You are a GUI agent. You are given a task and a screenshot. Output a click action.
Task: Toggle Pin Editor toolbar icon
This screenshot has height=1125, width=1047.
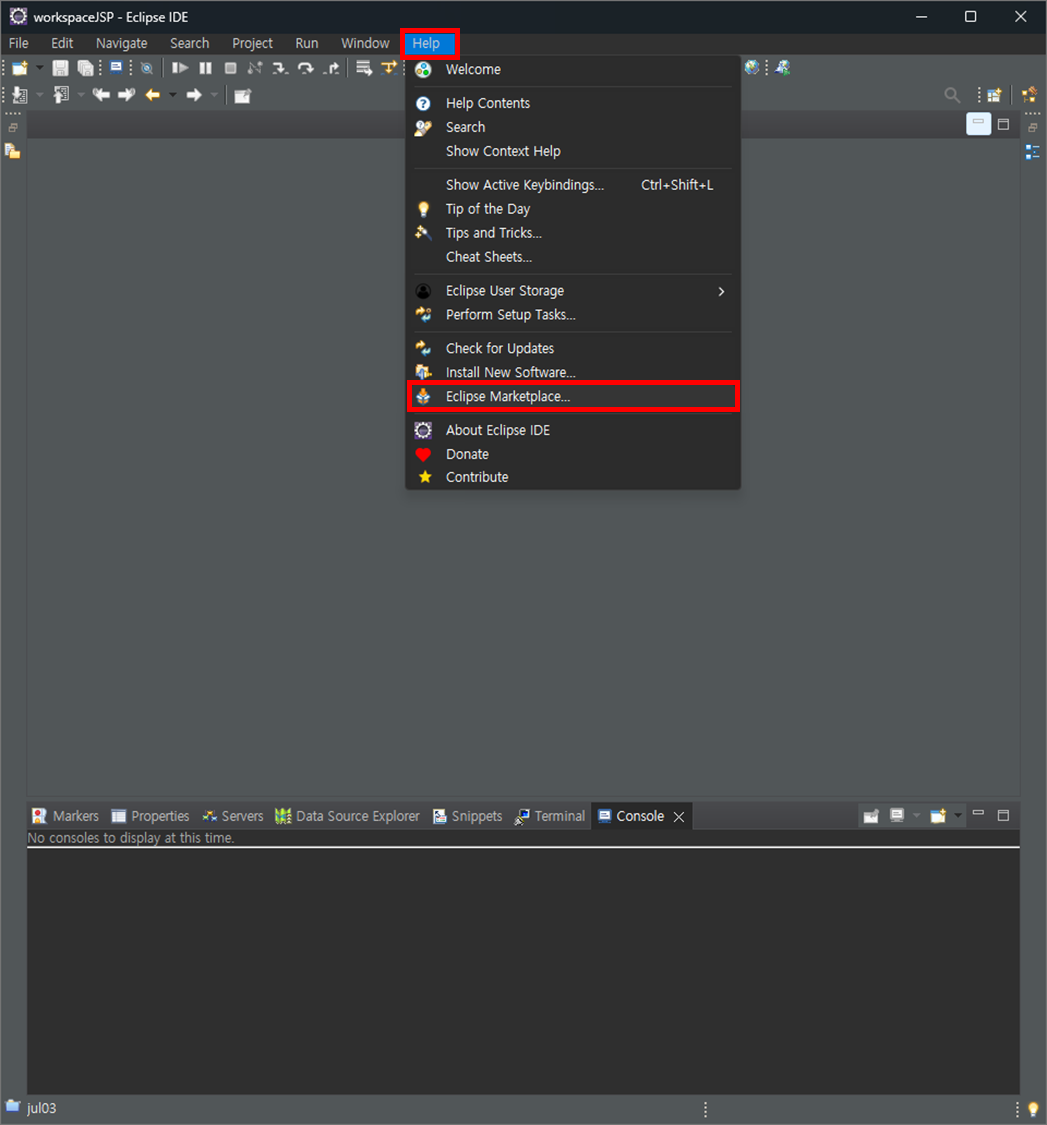point(243,95)
